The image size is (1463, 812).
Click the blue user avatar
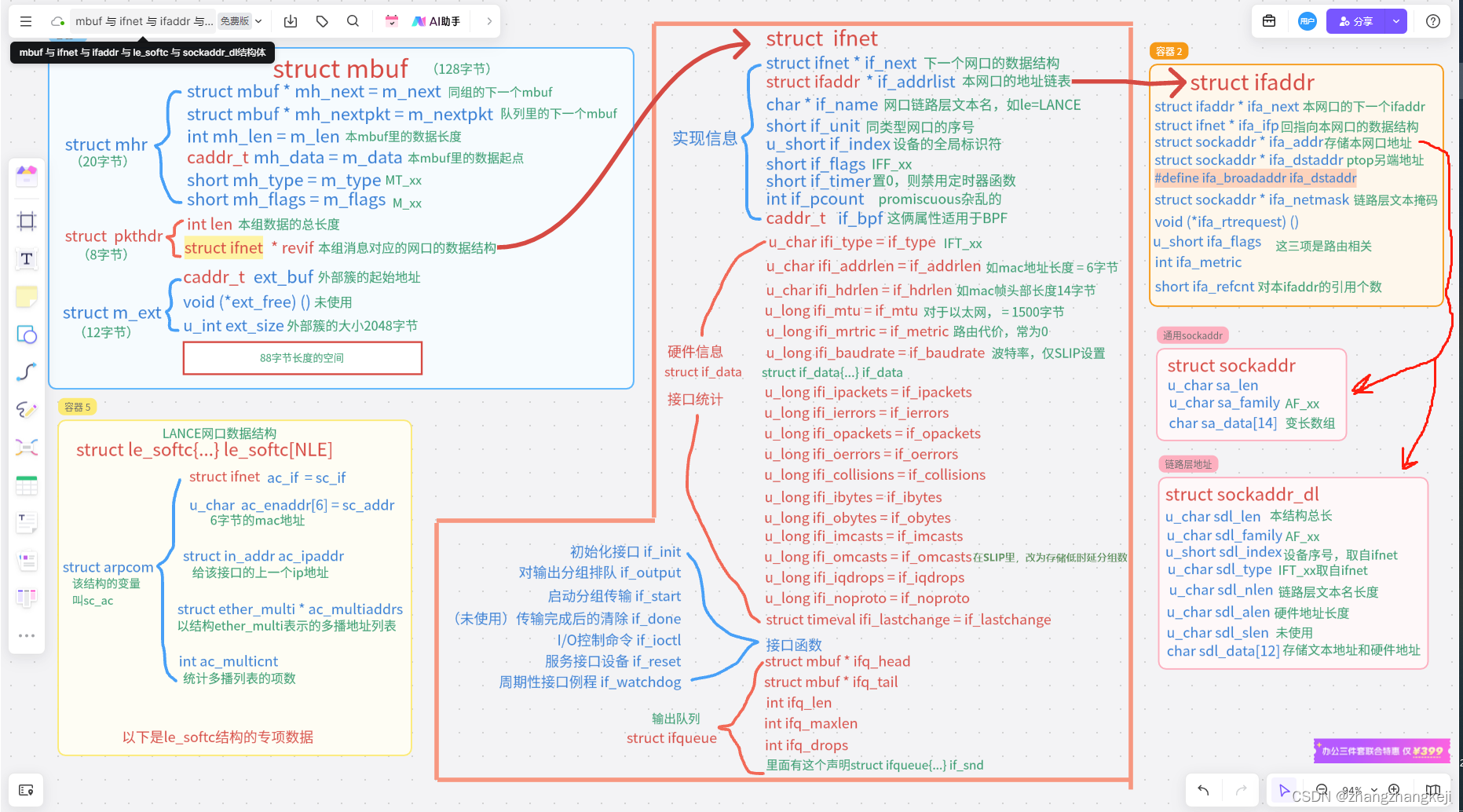click(x=1307, y=21)
